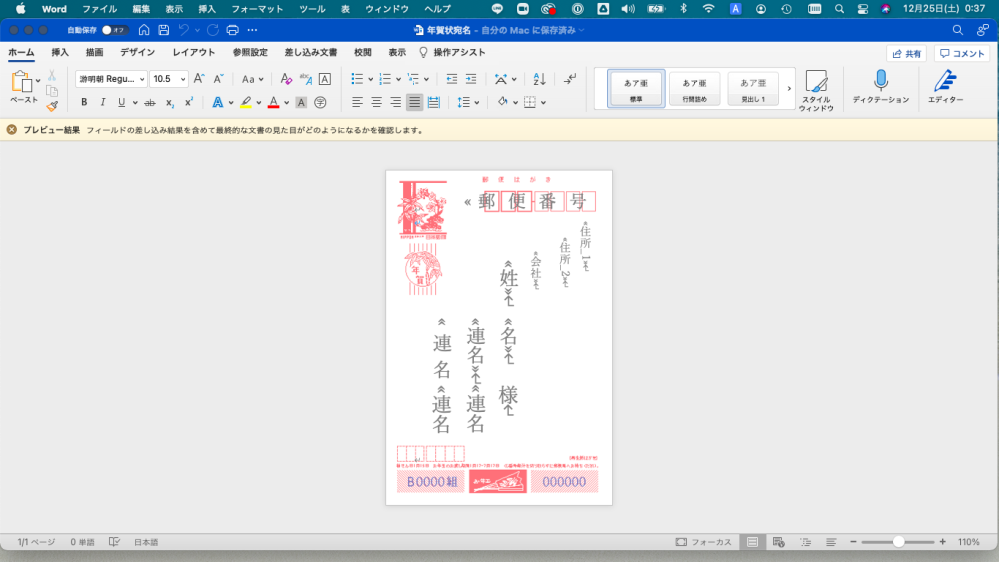This screenshot has height=562, width=999.
Task: Switch to Print Layout view in the status bar
Action: (x=752, y=542)
